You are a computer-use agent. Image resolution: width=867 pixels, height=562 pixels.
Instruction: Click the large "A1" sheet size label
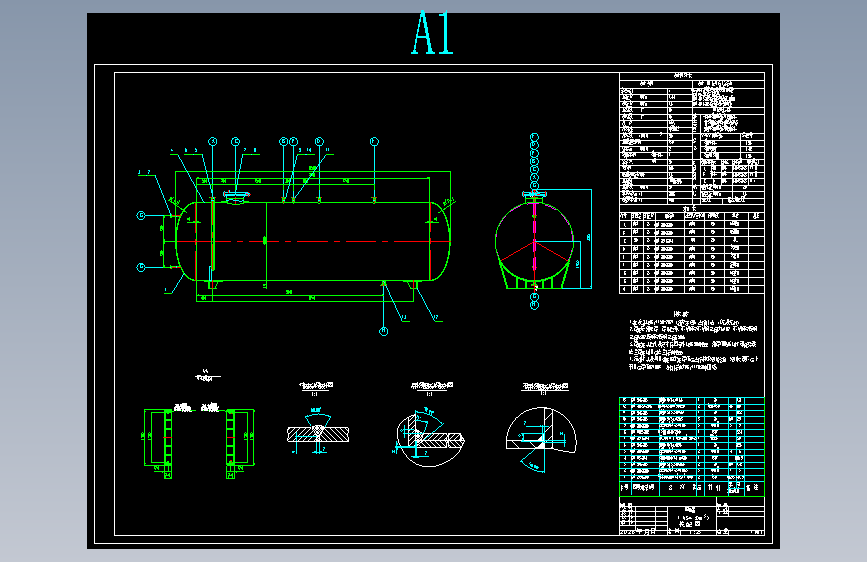point(432,33)
